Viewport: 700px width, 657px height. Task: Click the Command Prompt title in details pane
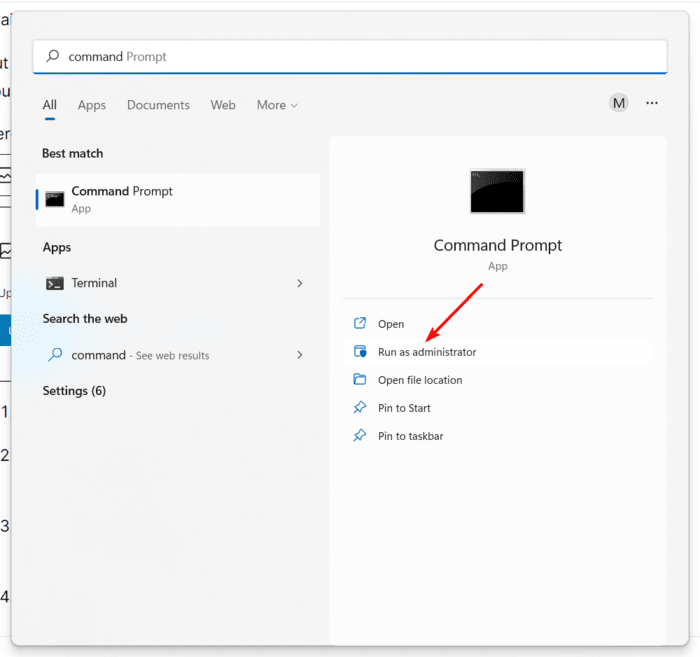(498, 245)
